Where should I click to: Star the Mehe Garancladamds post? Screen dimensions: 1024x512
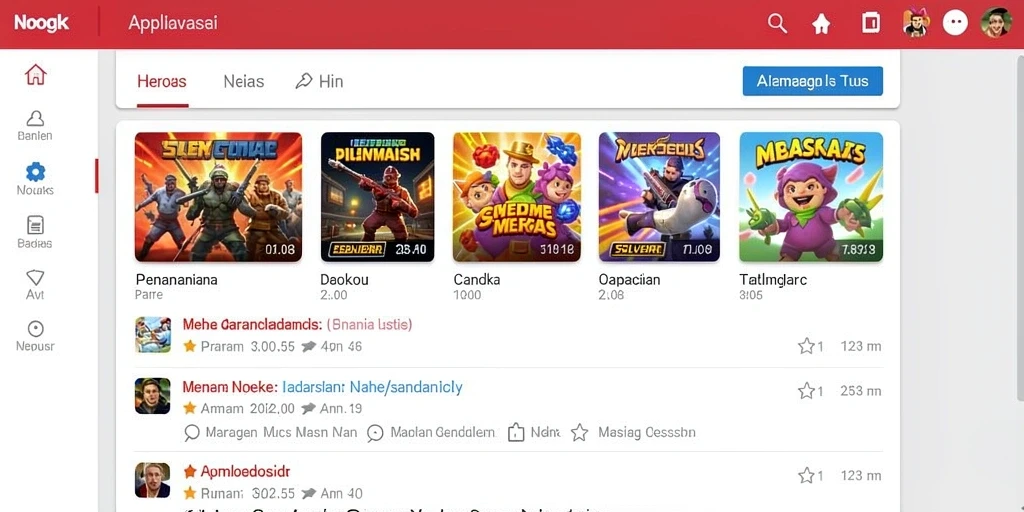806,346
